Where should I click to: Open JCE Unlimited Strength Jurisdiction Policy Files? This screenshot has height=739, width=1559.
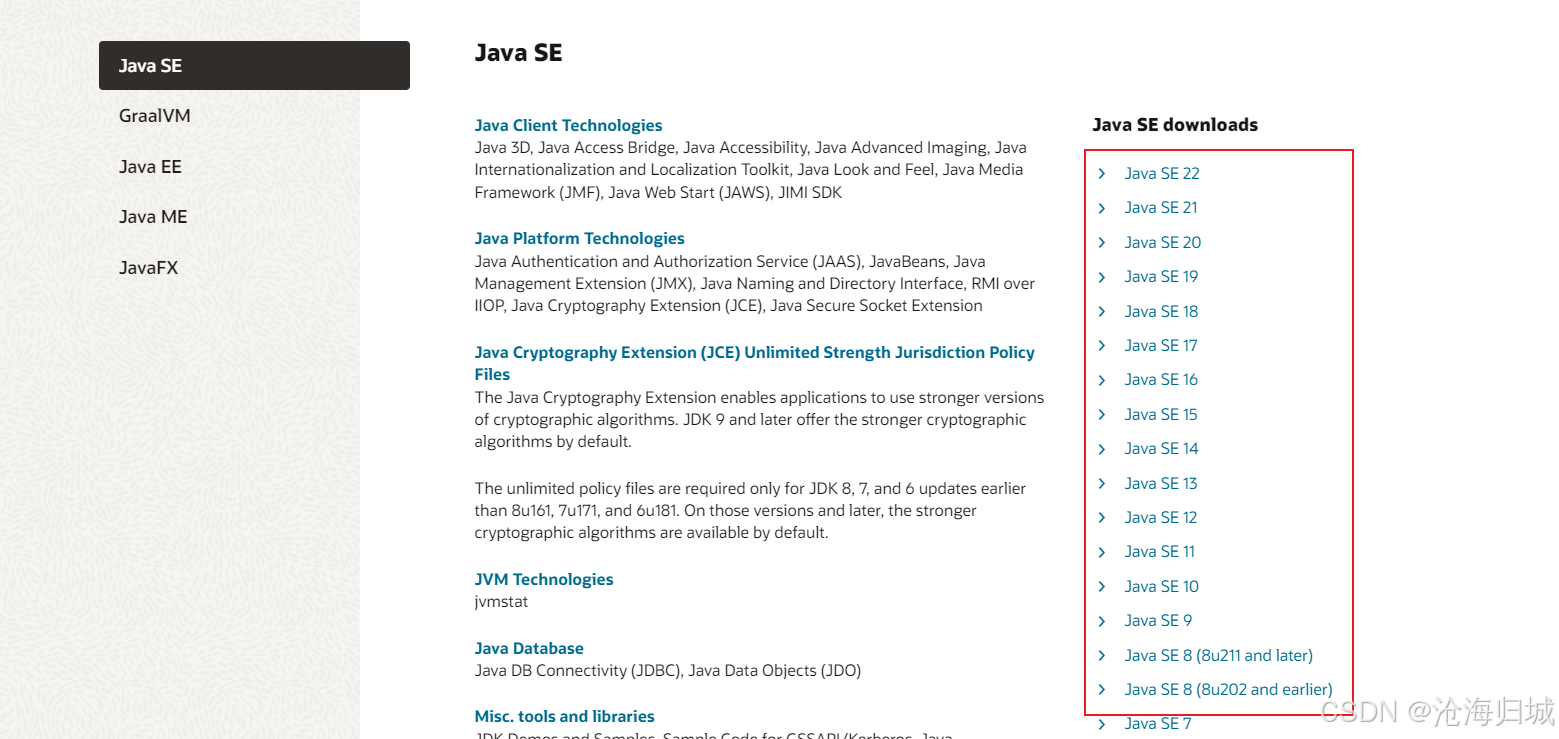[754, 363]
